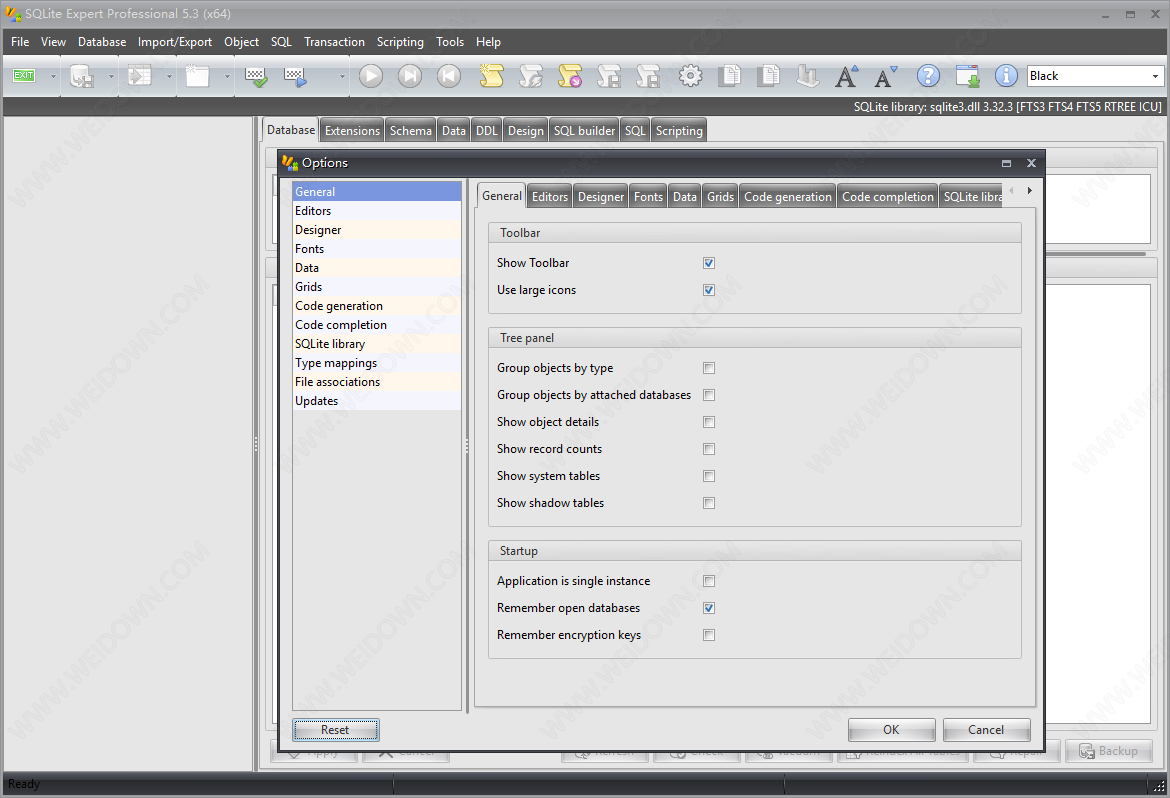
Task: Disable Remember open databases checkbox
Action: click(709, 608)
